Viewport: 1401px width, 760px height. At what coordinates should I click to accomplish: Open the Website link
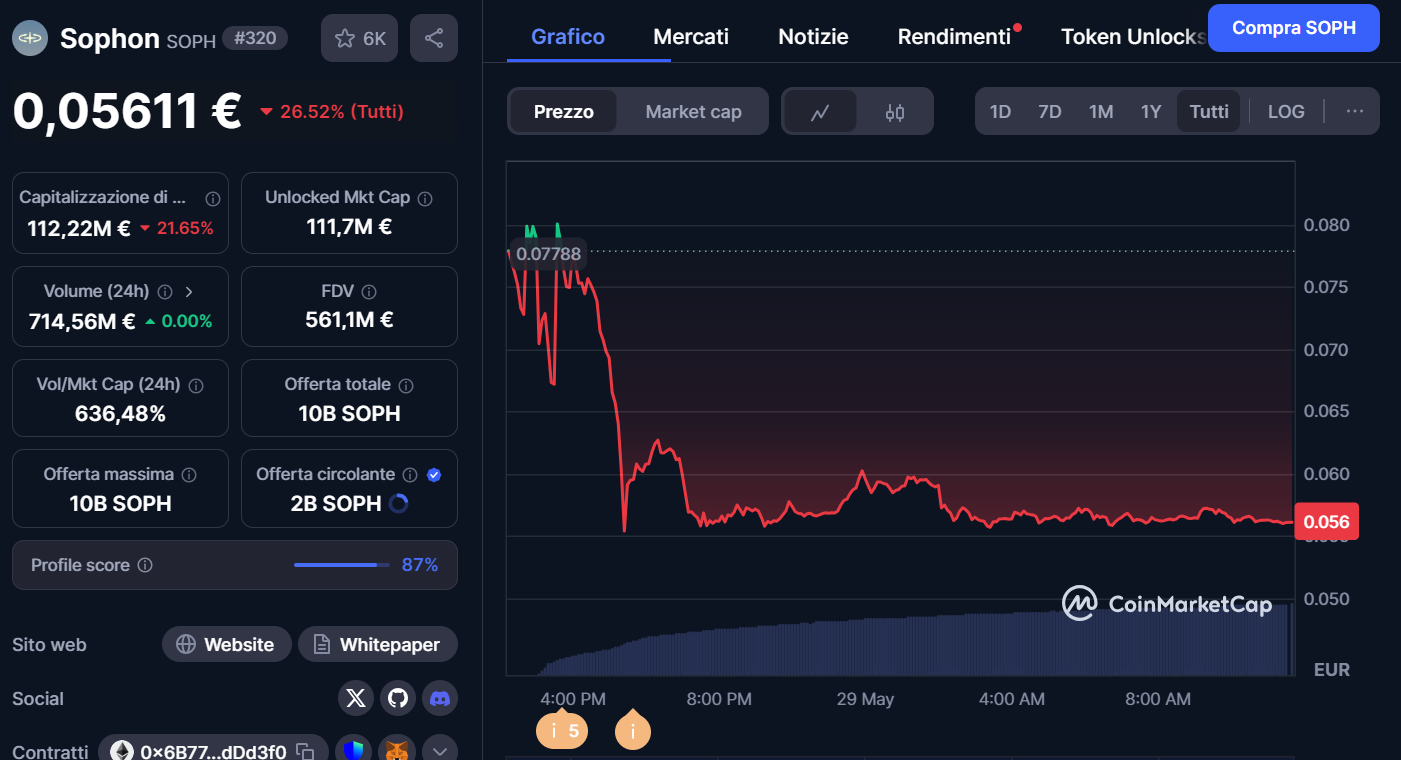coord(226,645)
